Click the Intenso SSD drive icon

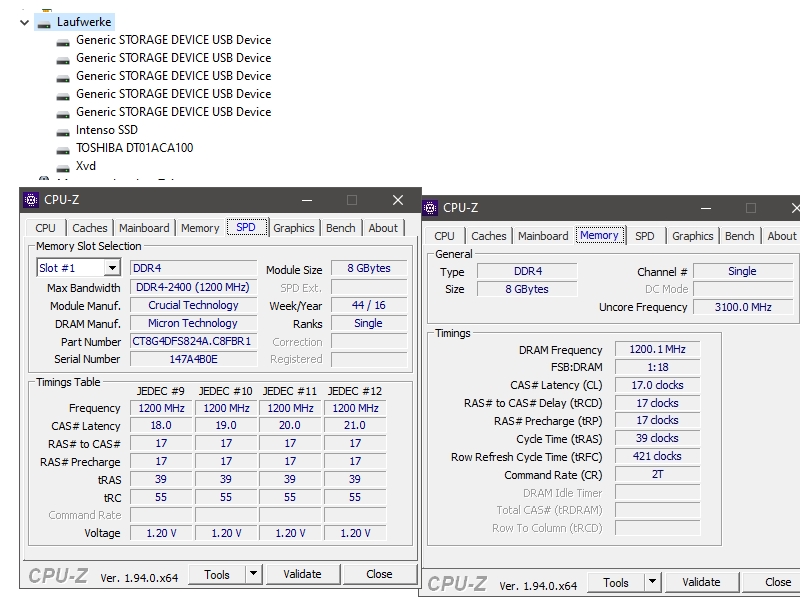coord(63,130)
